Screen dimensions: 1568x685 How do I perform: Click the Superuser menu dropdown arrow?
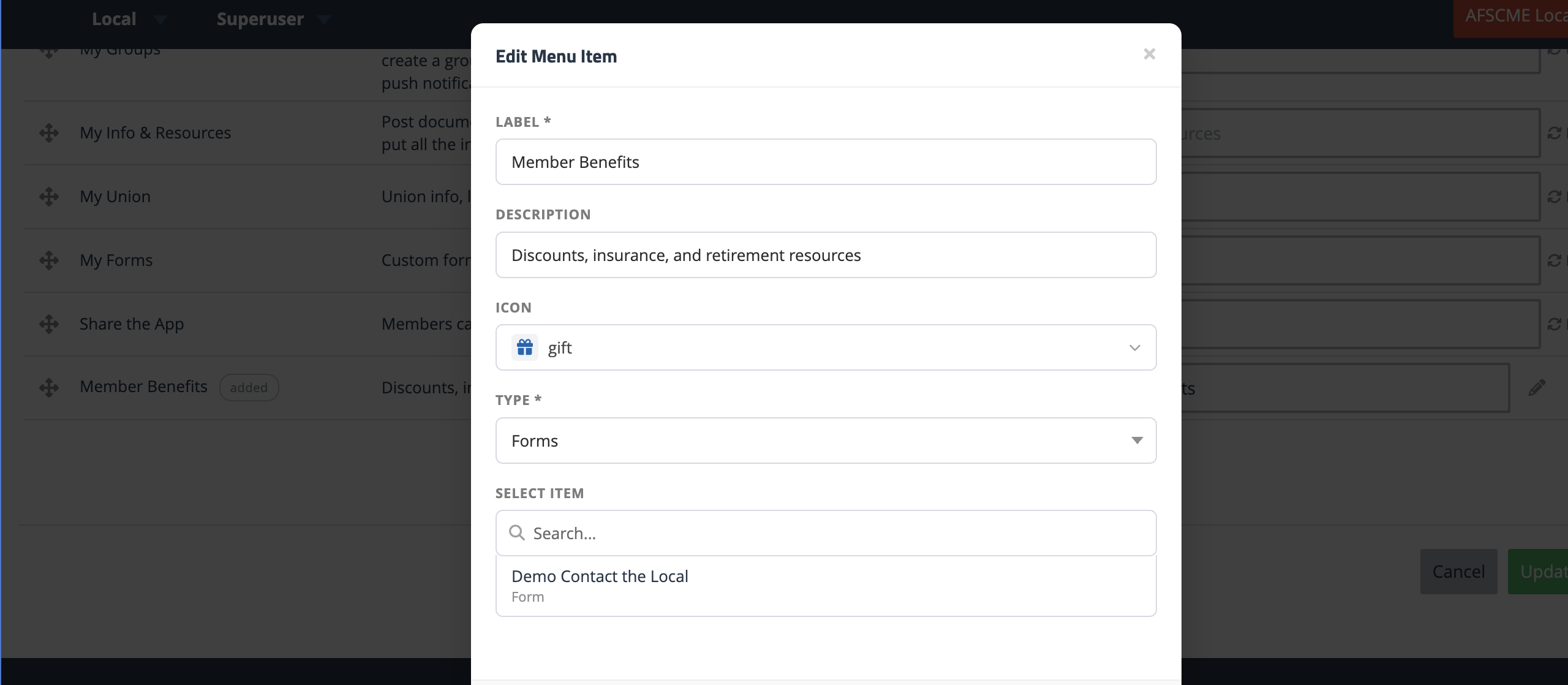click(324, 20)
